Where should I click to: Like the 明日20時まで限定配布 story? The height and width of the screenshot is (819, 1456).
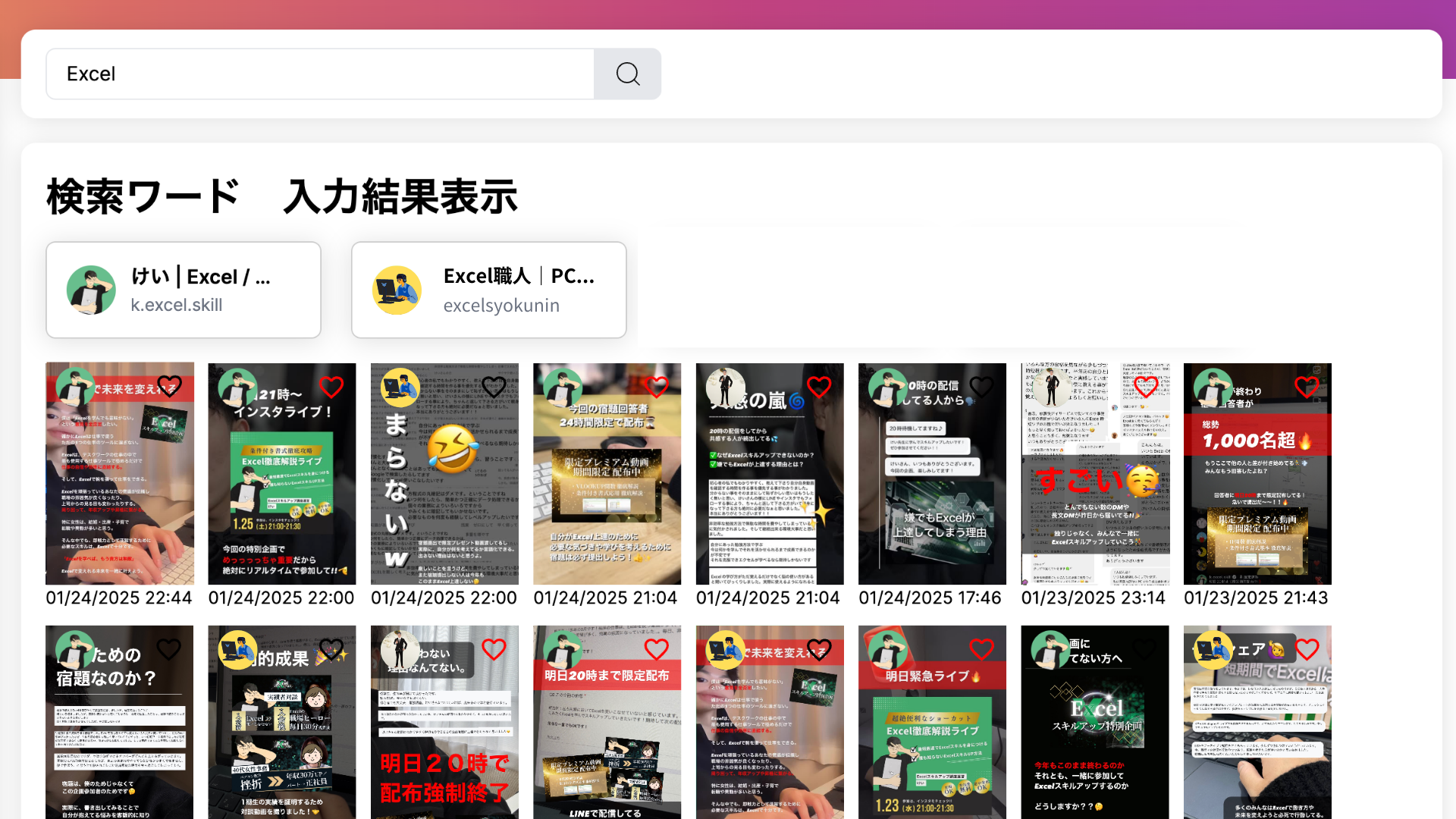[657, 649]
